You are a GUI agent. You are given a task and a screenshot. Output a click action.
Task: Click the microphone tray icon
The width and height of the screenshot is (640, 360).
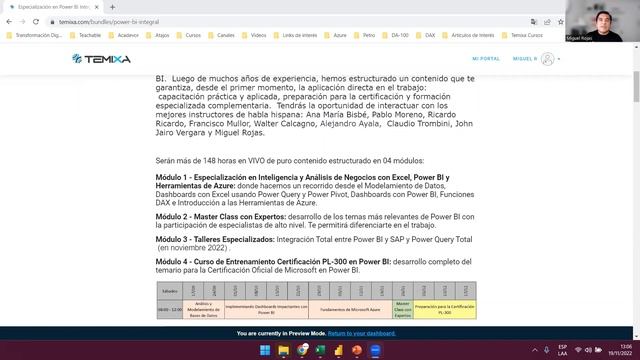[x=547, y=350]
